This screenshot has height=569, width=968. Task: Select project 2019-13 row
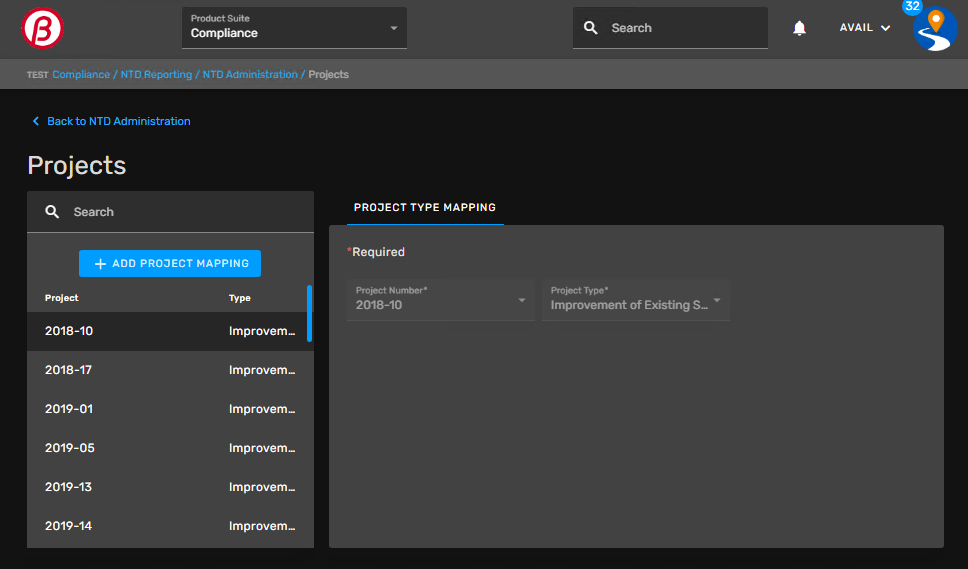[x=170, y=487]
